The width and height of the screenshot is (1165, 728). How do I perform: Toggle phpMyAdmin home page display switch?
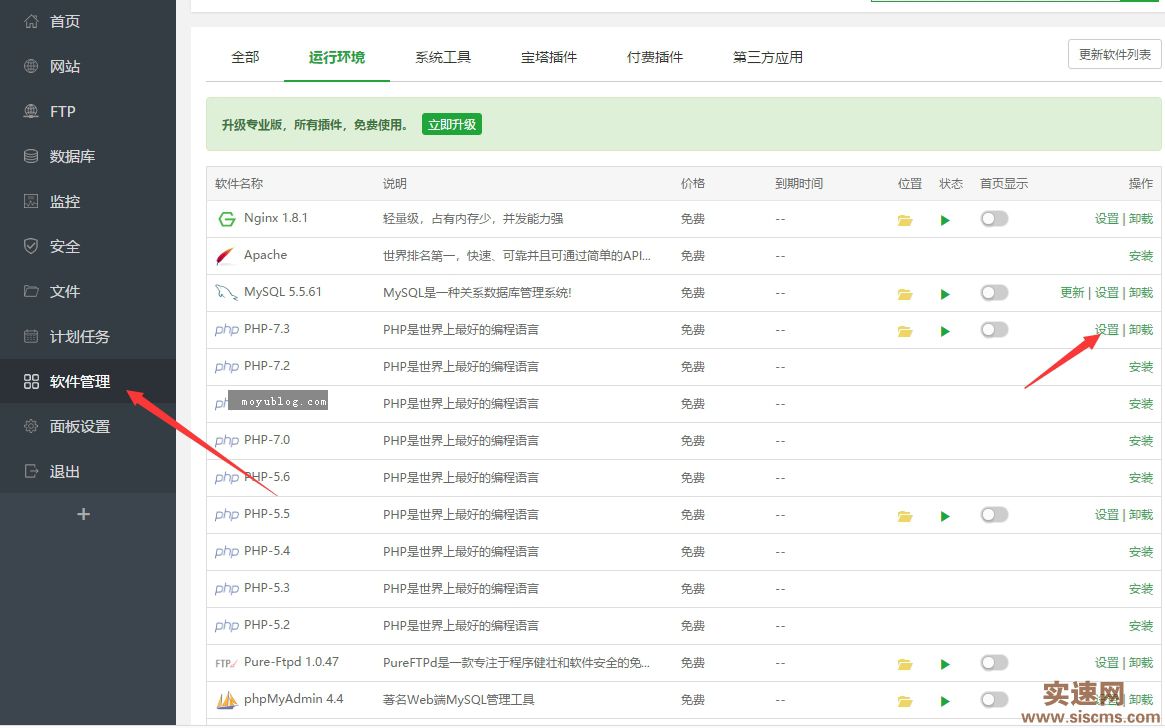pyautogui.click(x=994, y=700)
